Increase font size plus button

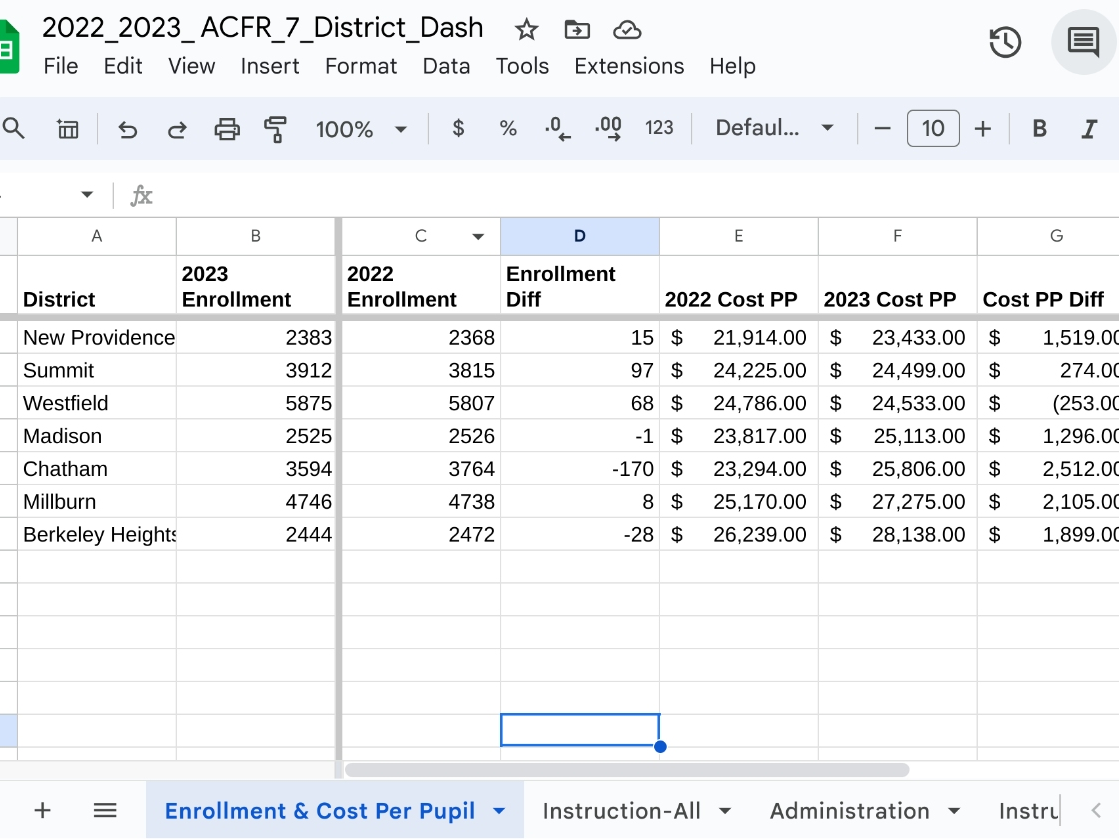983,128
